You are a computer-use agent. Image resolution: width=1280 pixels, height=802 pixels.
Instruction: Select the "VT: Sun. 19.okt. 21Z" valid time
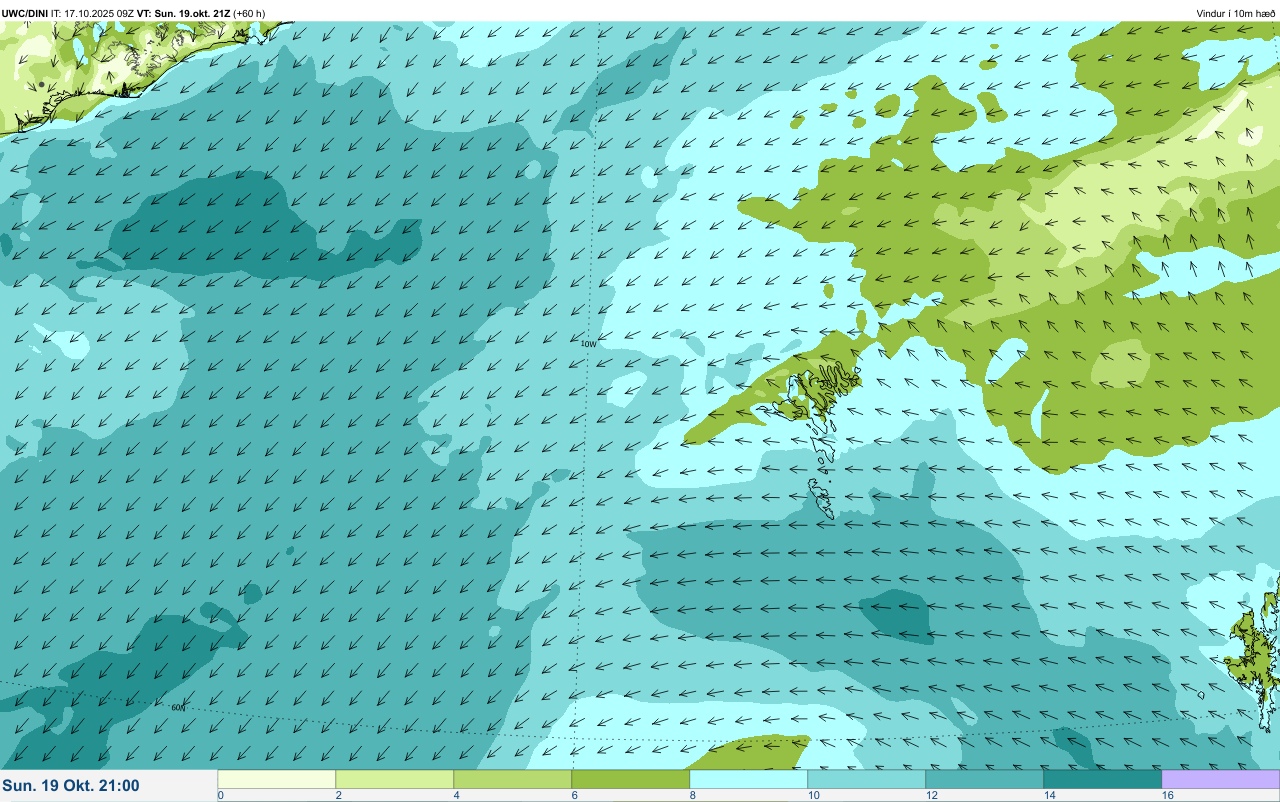pos(183,13)
